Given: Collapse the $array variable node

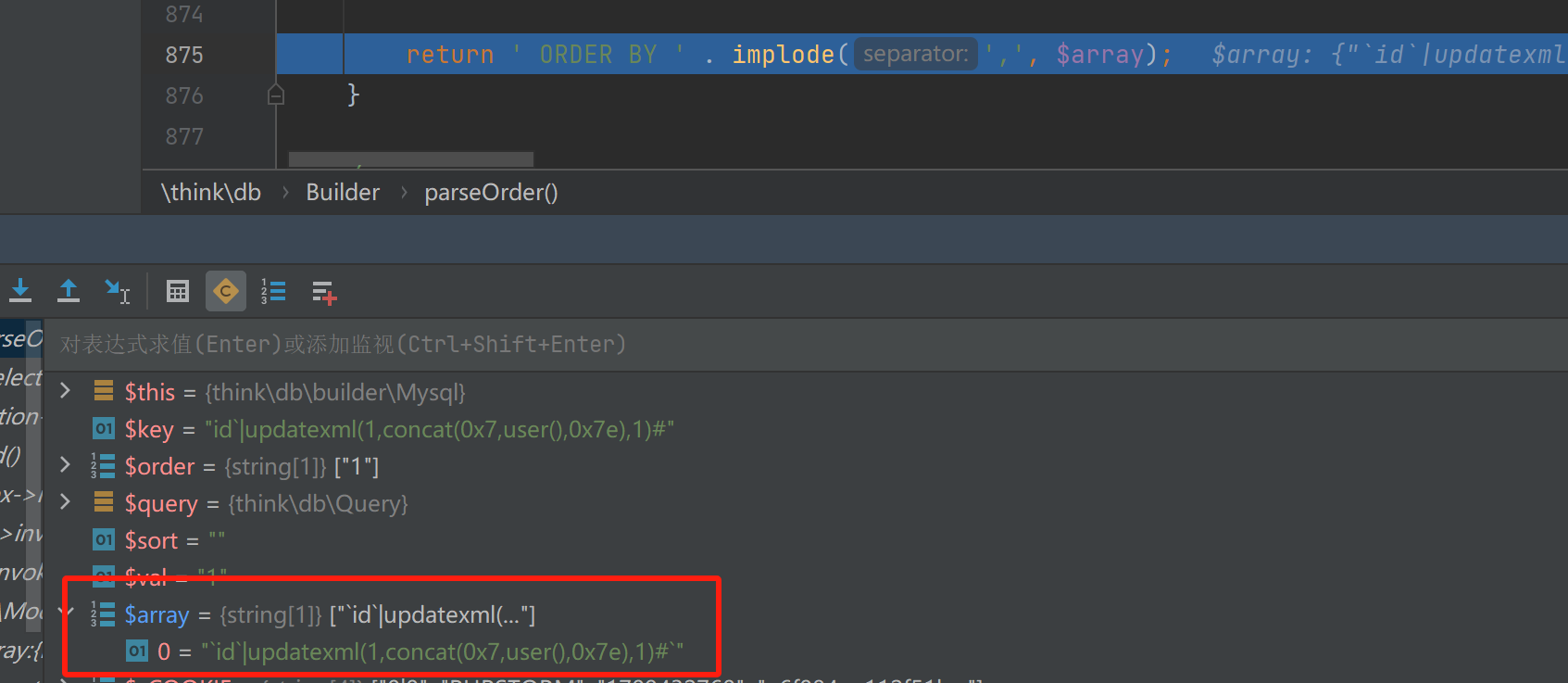Looking at the screenshot, I should 66,613.
